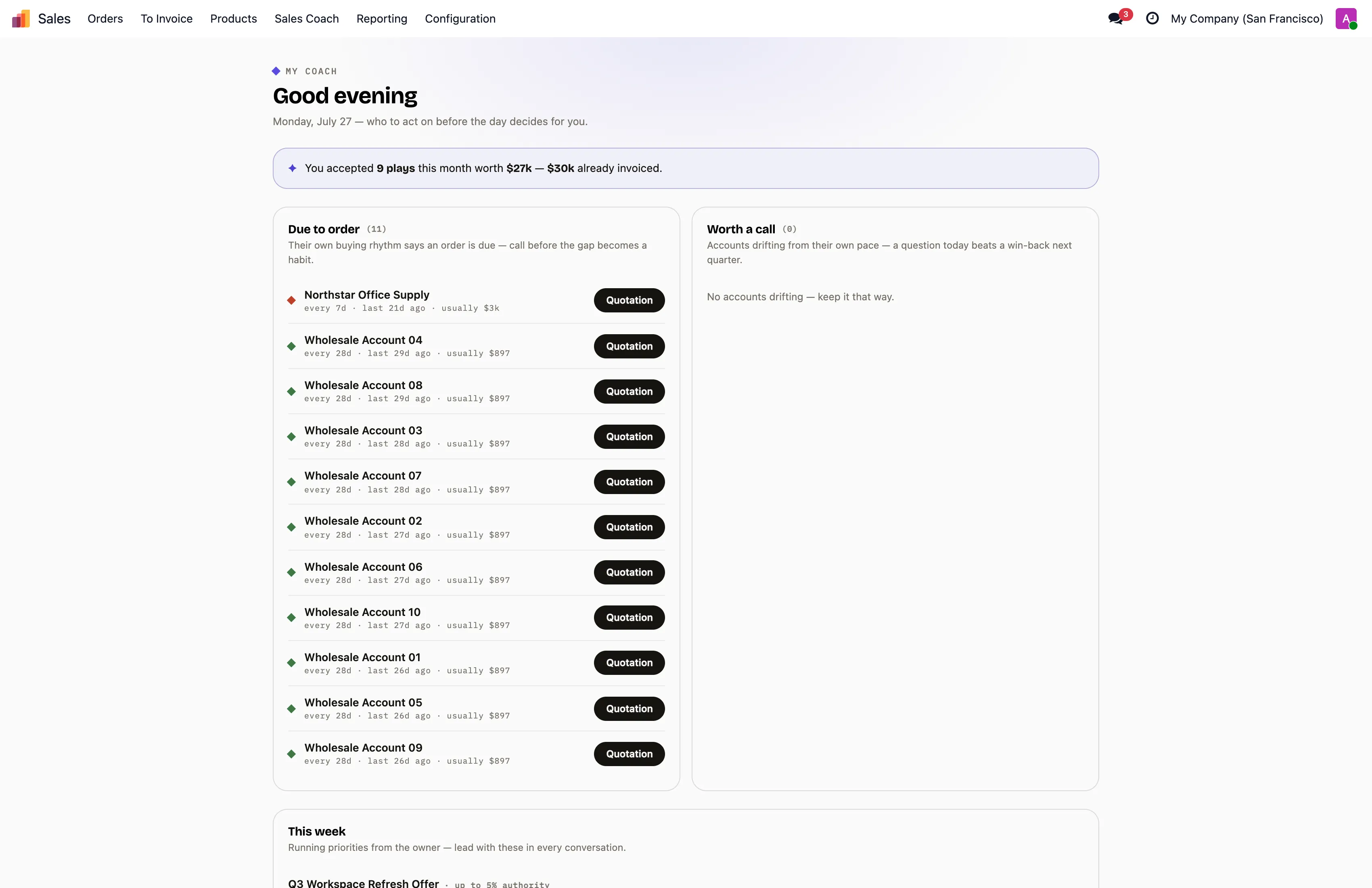
Task: Select the Wholesale Account 09 name
Action: (x=363, y=748)
